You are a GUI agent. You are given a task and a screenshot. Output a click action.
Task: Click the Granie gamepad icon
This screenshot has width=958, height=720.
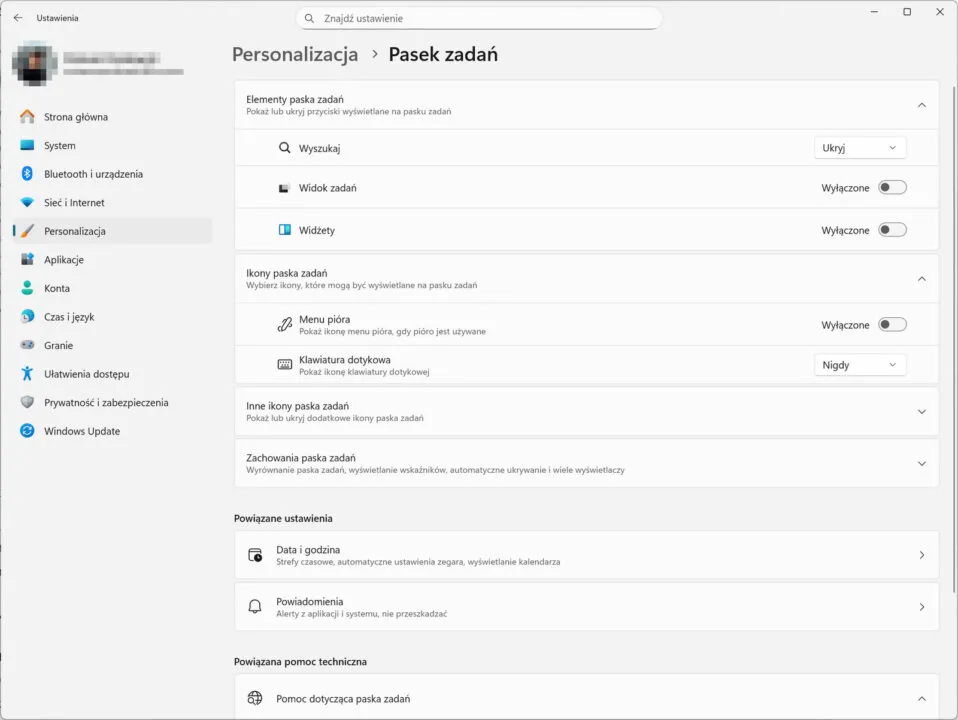pos(27,345)
